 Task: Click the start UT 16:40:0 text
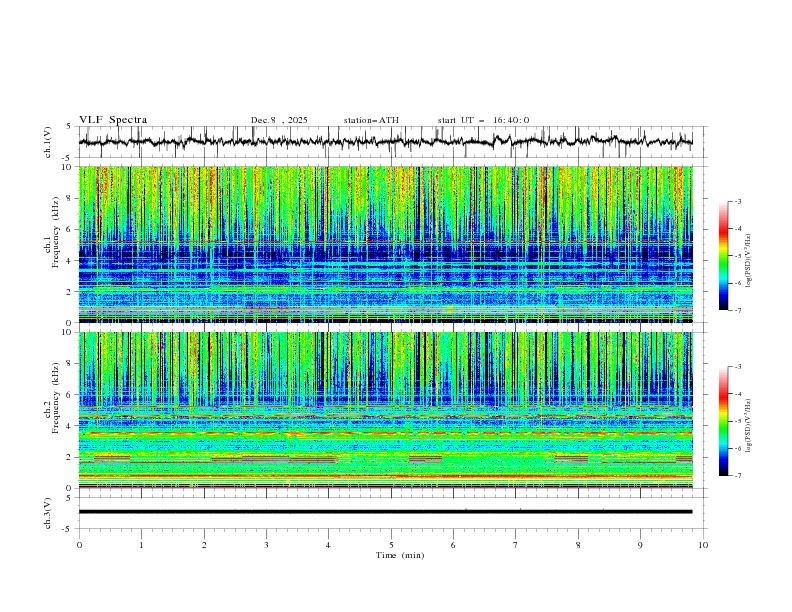pos(483,120)
